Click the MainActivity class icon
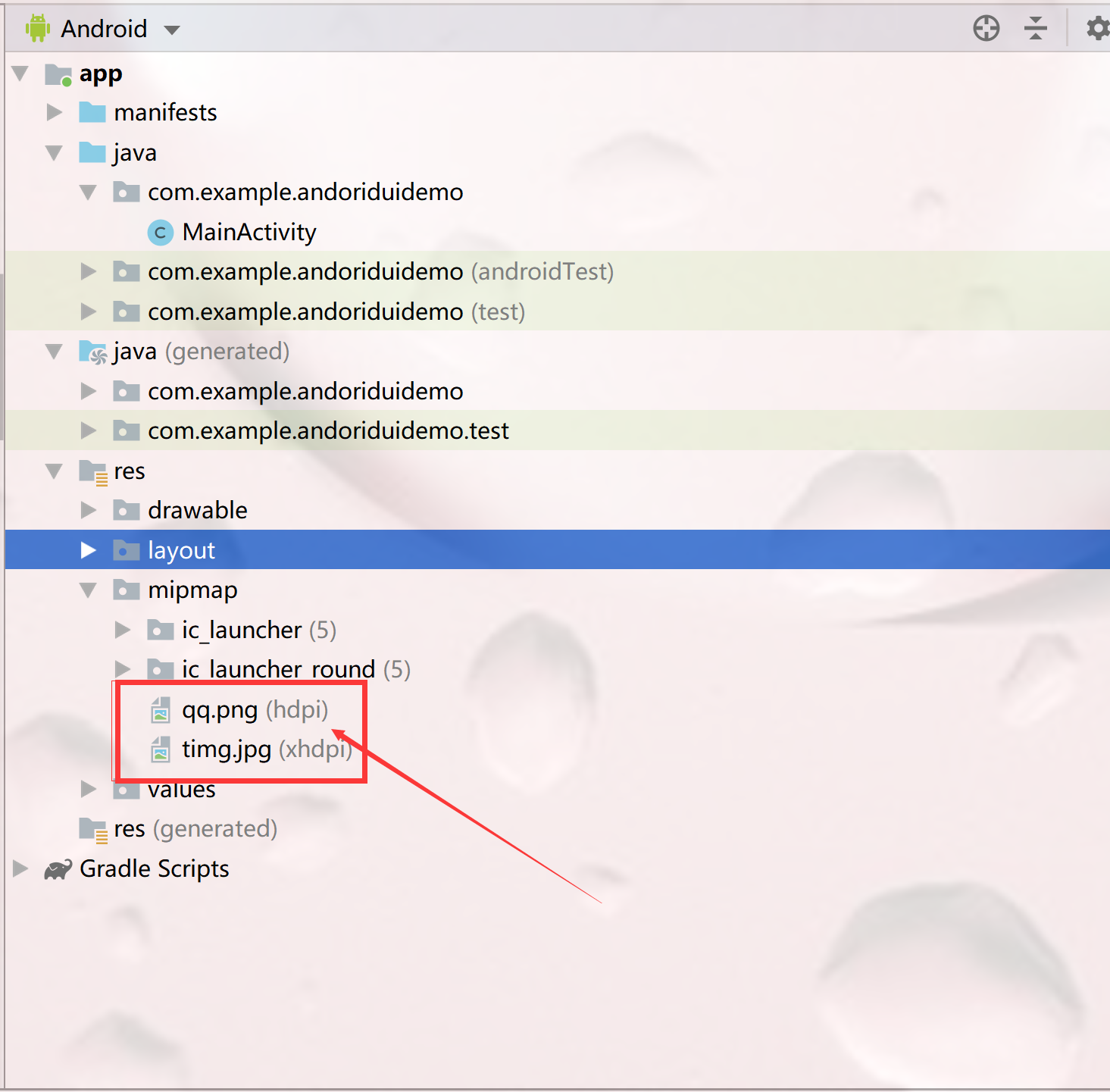The width and height of the screenshot is (1110, 1092). click(x=161, y=233)
